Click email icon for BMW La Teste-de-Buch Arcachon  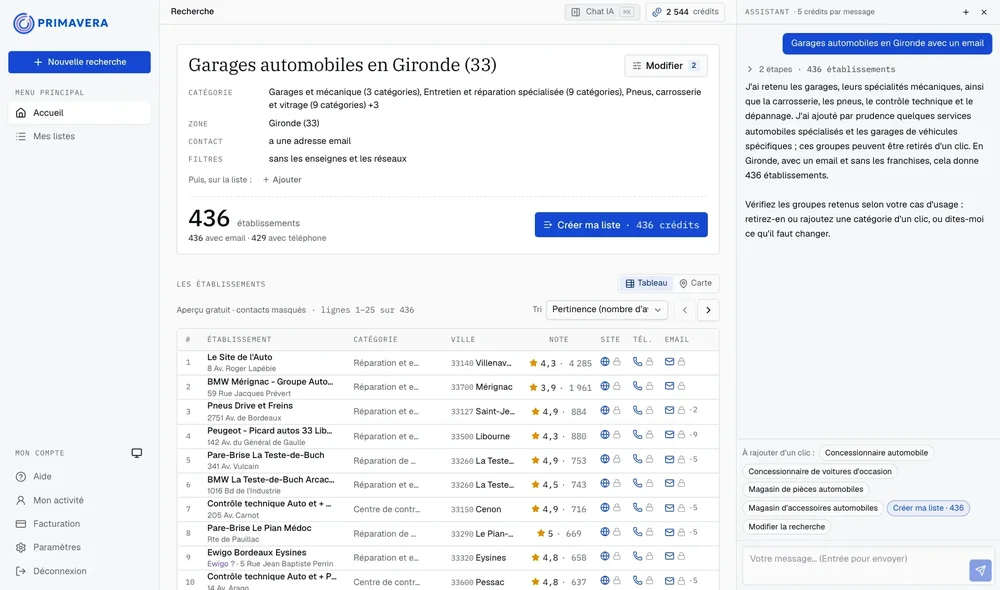pos(669,483)
